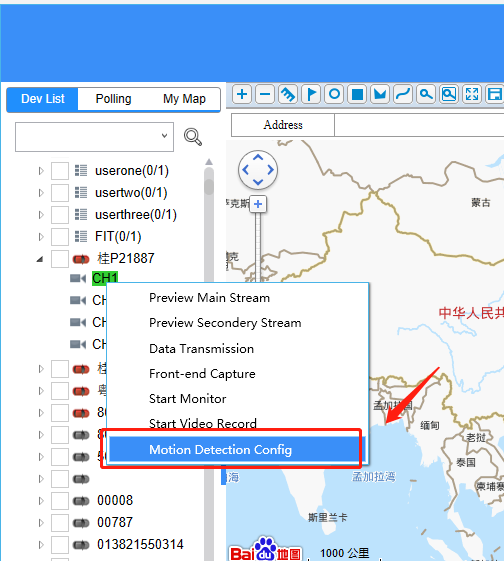Expand the 013821550314 device node
504x561 pixels.
pos(41,545)
